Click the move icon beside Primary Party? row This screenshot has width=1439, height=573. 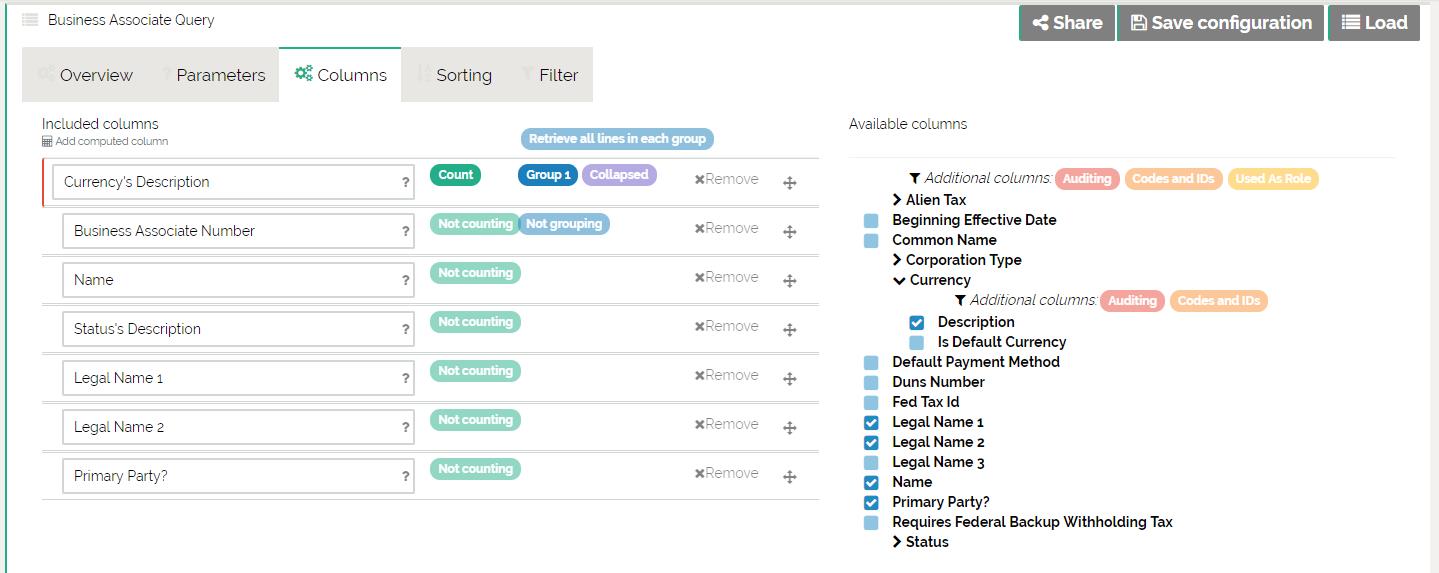click(x=789, y=477)
